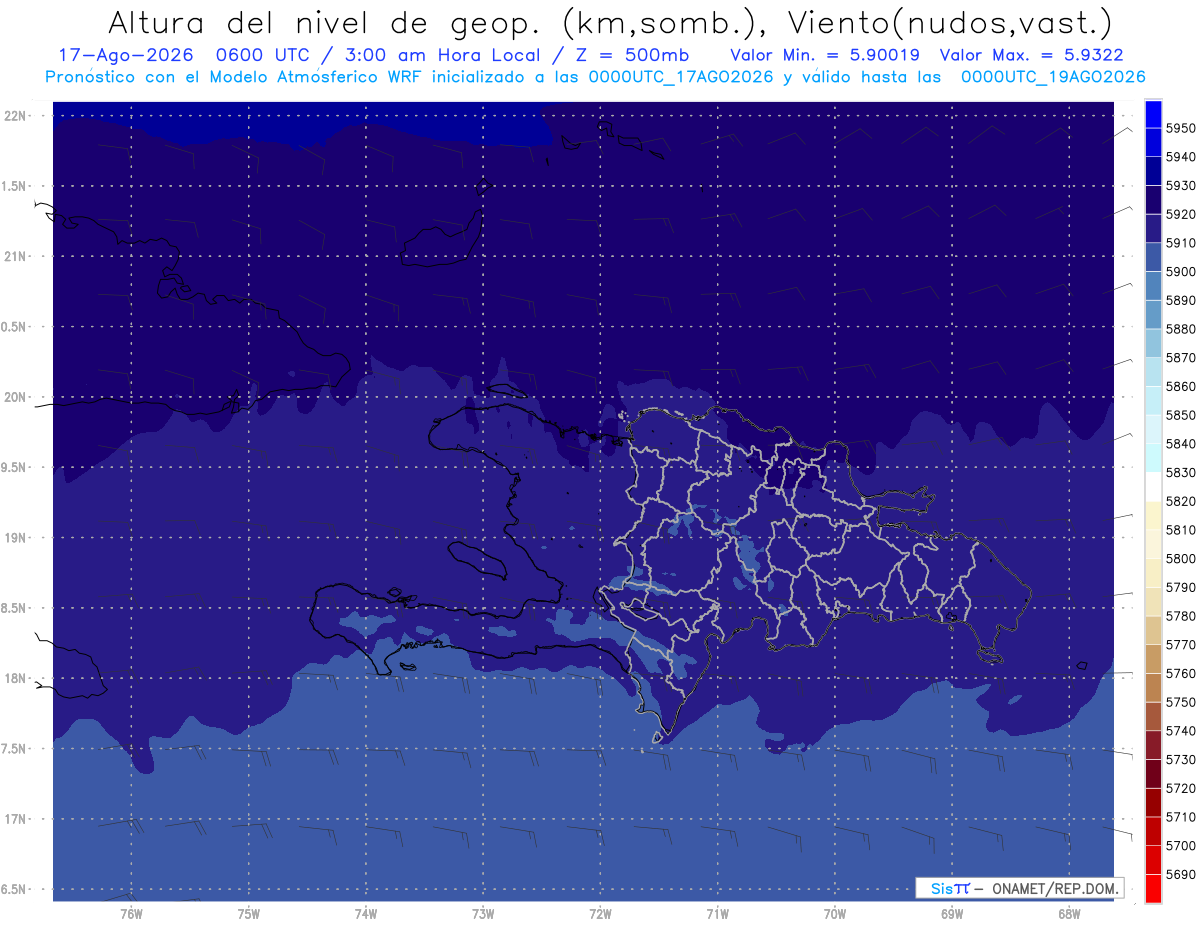
Task: Click the '22N' latitude label
Action: (x=16, y=115)
